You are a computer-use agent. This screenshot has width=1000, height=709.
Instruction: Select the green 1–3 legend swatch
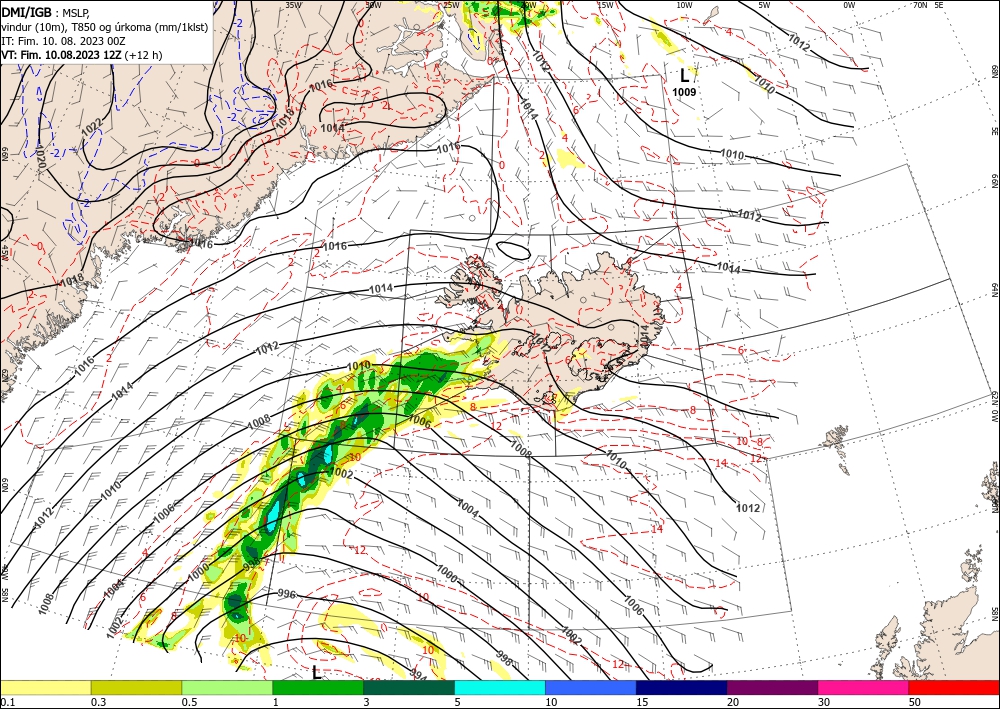318,687
